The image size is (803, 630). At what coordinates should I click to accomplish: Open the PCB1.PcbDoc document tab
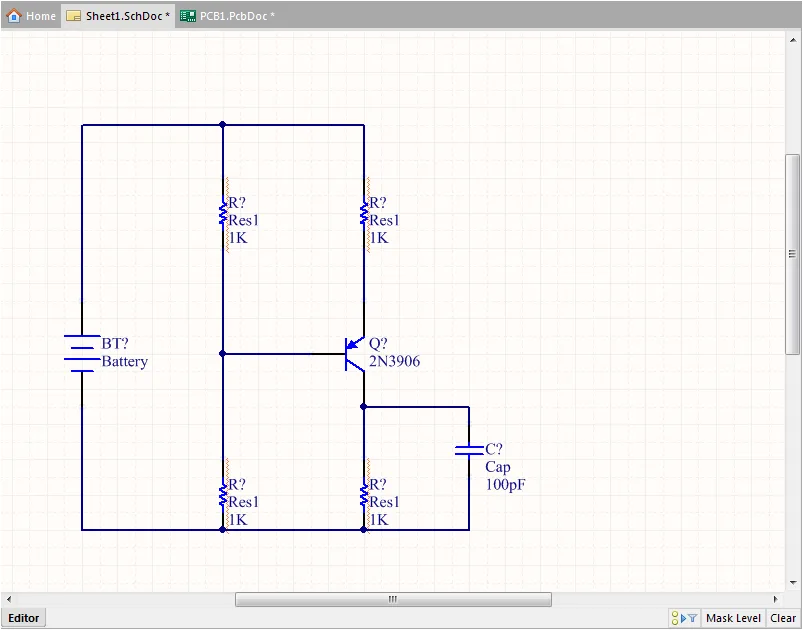227,16
